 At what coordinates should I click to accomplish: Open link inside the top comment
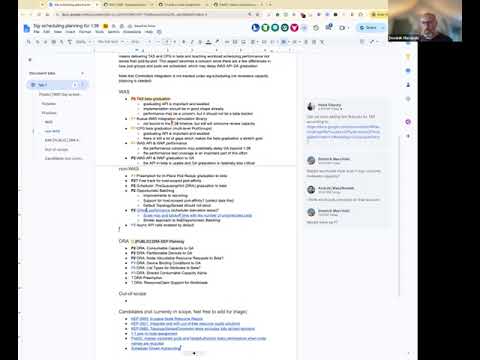343,132
